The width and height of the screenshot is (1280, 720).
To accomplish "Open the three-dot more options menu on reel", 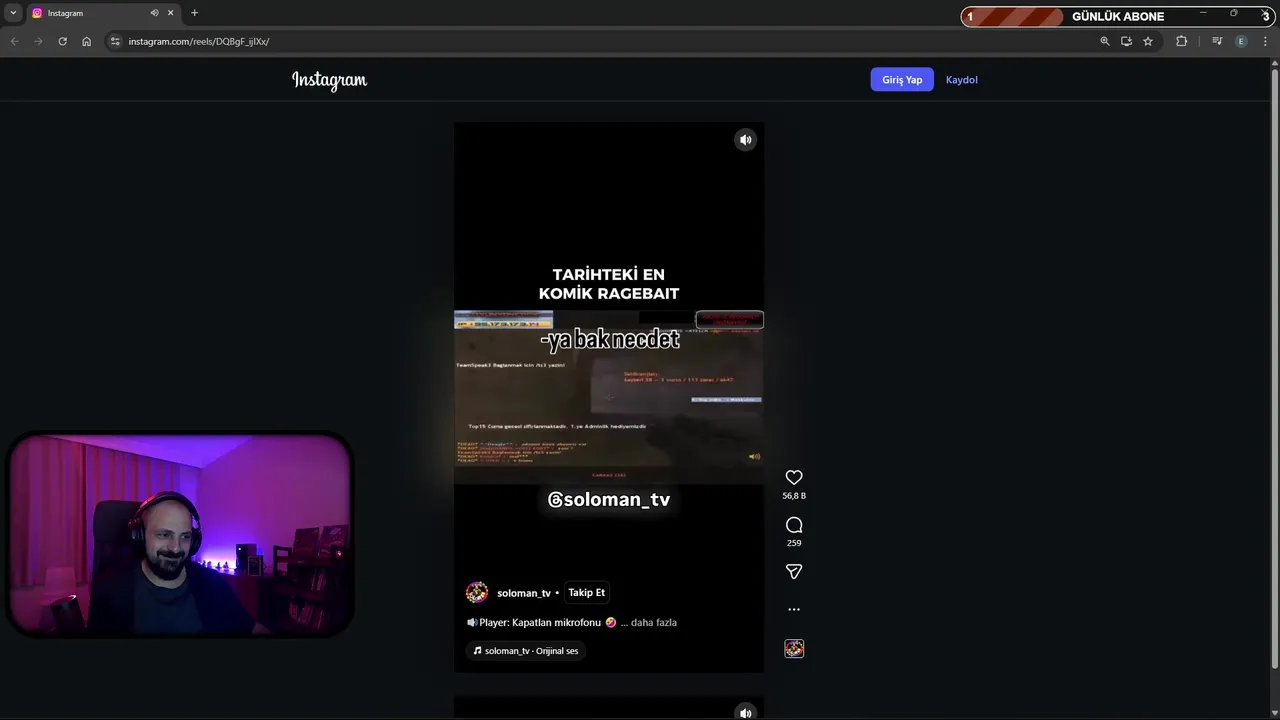I will [x=794, y=609].
